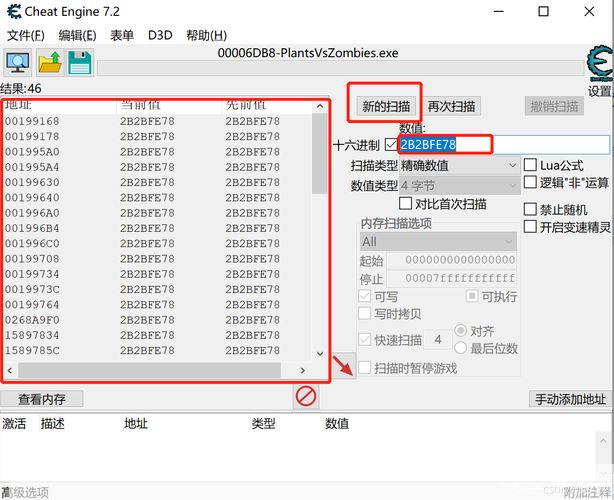614x500 pixels.
Task: Click the 类型 column header in table
Action: pos(263,424)
